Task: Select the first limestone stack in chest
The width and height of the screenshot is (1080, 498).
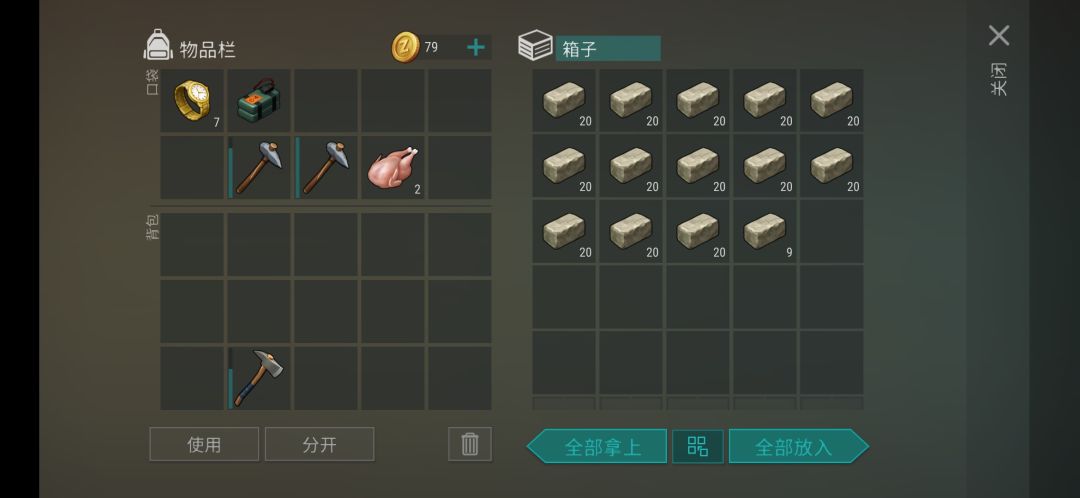Action: (564, 101)
